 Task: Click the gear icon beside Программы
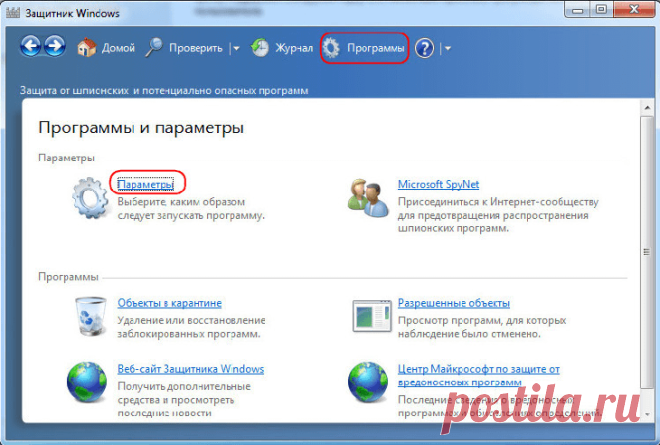pyautogui.click(x=331, y=48)
